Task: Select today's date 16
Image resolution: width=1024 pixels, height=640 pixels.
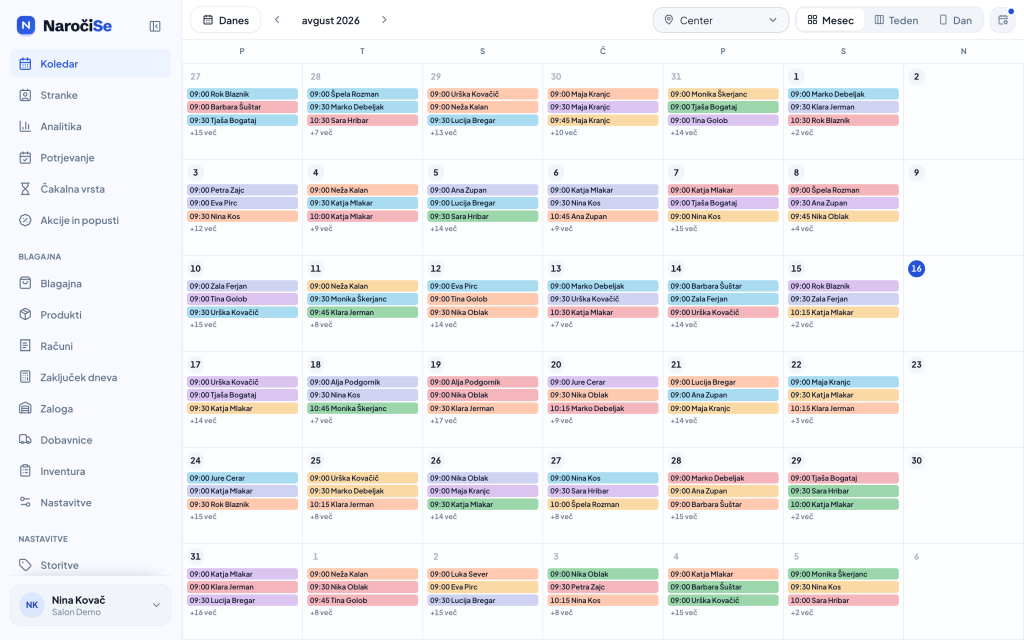Action: pos(916,268)
